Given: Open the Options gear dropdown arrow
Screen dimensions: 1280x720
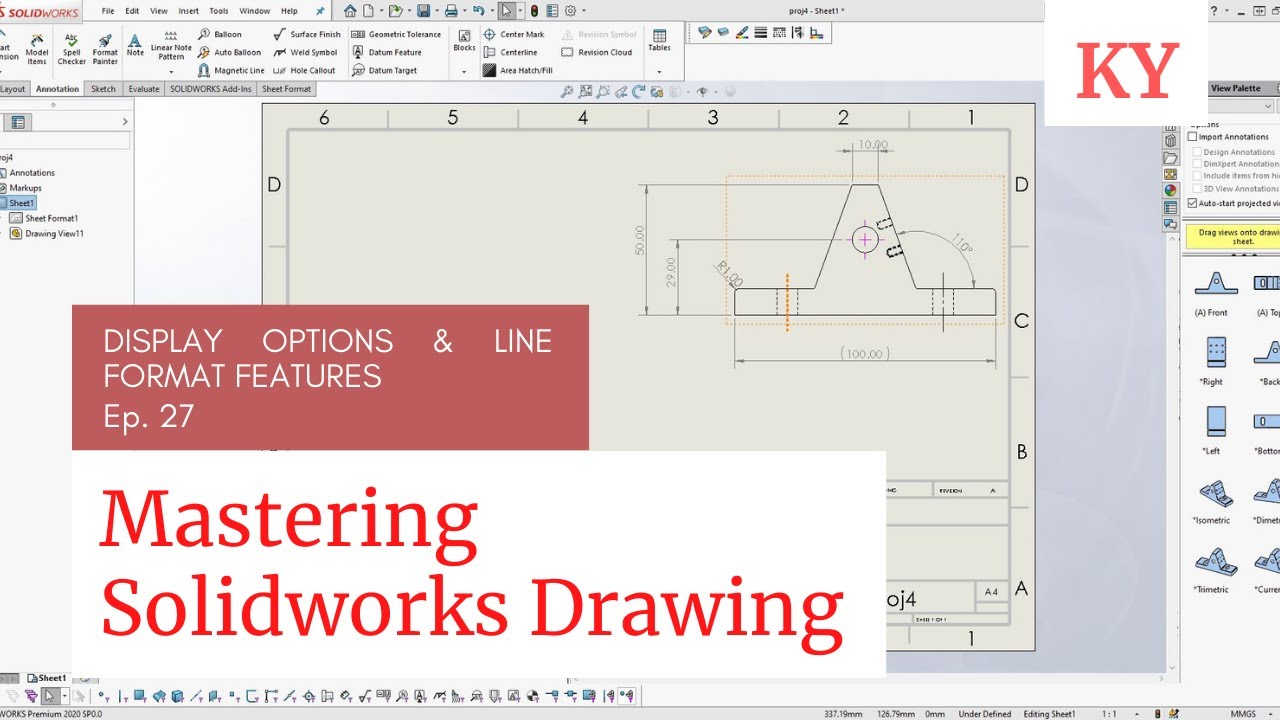Looking at the screenshot, I should pos(584,11).
